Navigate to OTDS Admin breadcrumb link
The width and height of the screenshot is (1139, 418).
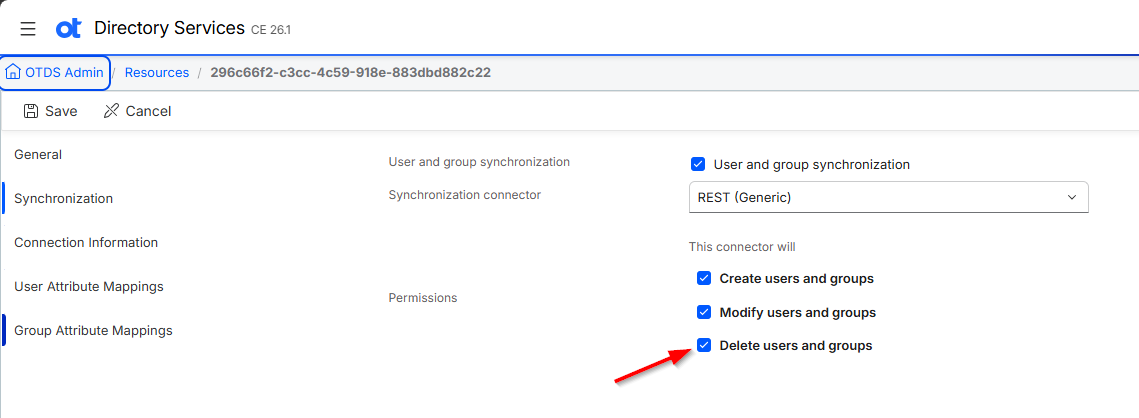pos(64,73)
